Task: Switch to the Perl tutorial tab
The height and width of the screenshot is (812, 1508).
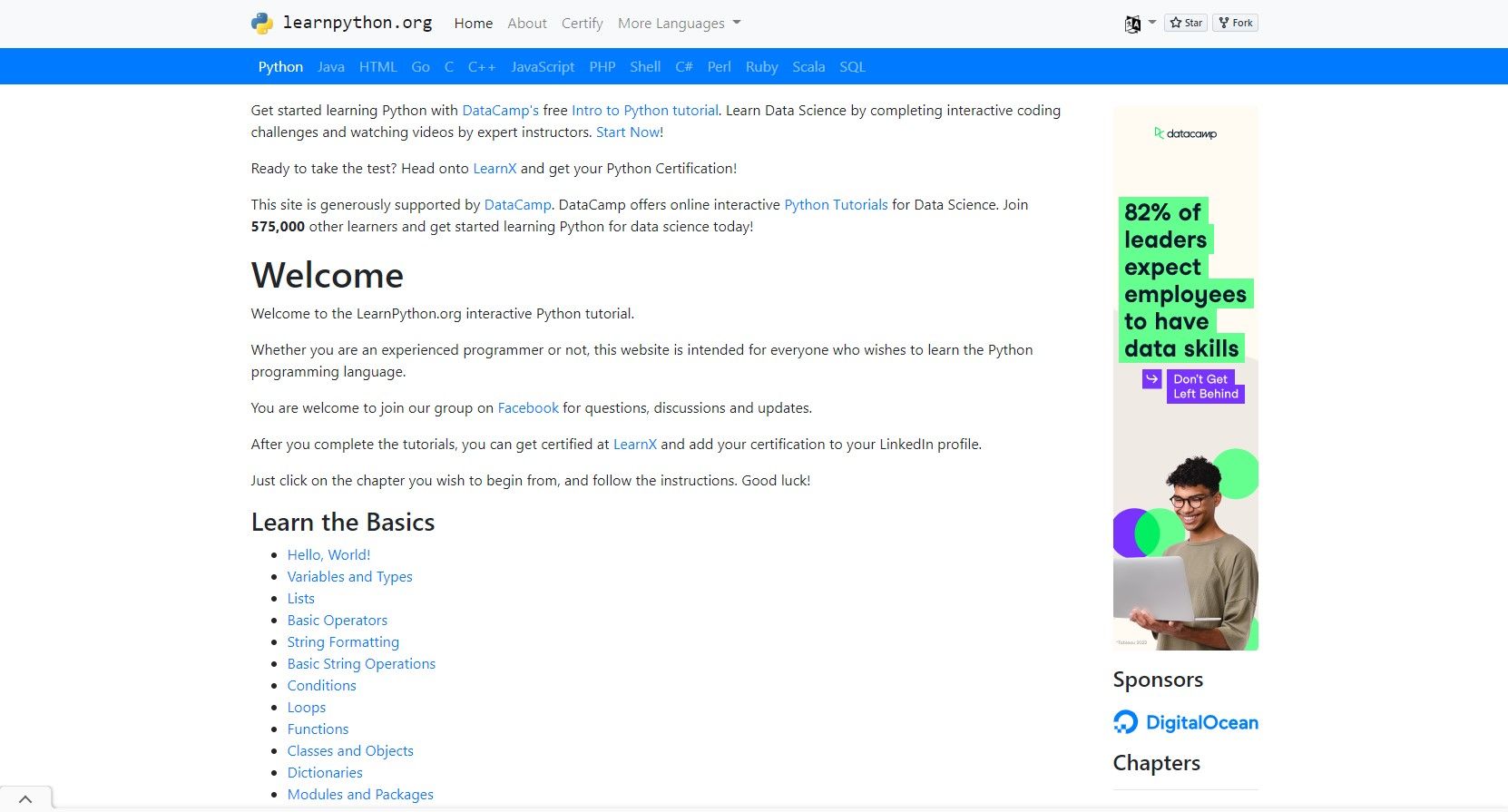Action: pyautogui.click(x=720, y=67)
